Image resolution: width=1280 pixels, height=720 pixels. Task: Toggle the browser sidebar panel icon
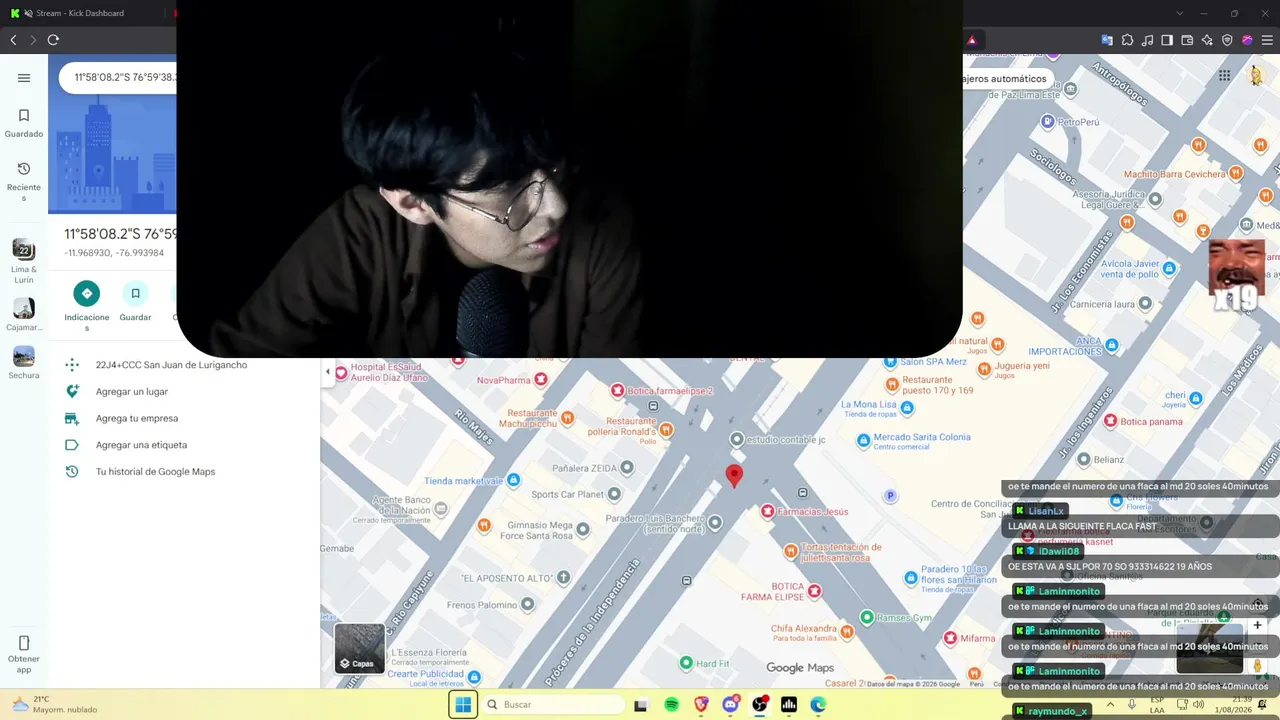tap(1167, 40)
